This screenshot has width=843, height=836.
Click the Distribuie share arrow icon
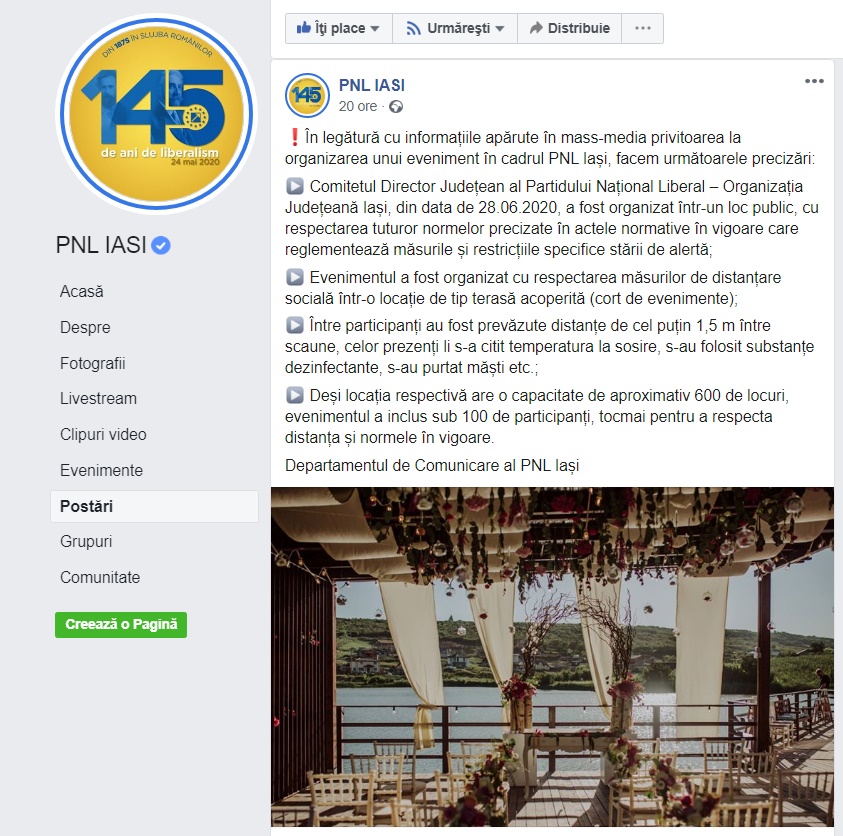[x=535, y=28]
